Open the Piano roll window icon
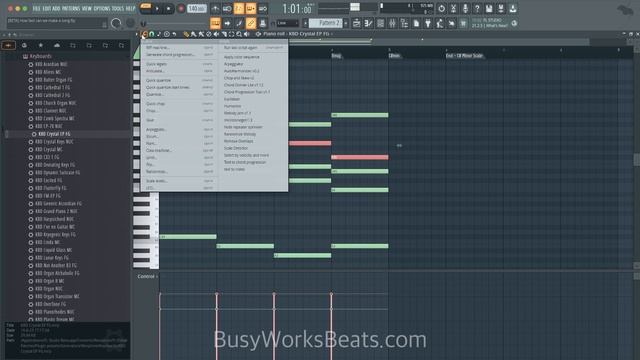 point(368,23)
